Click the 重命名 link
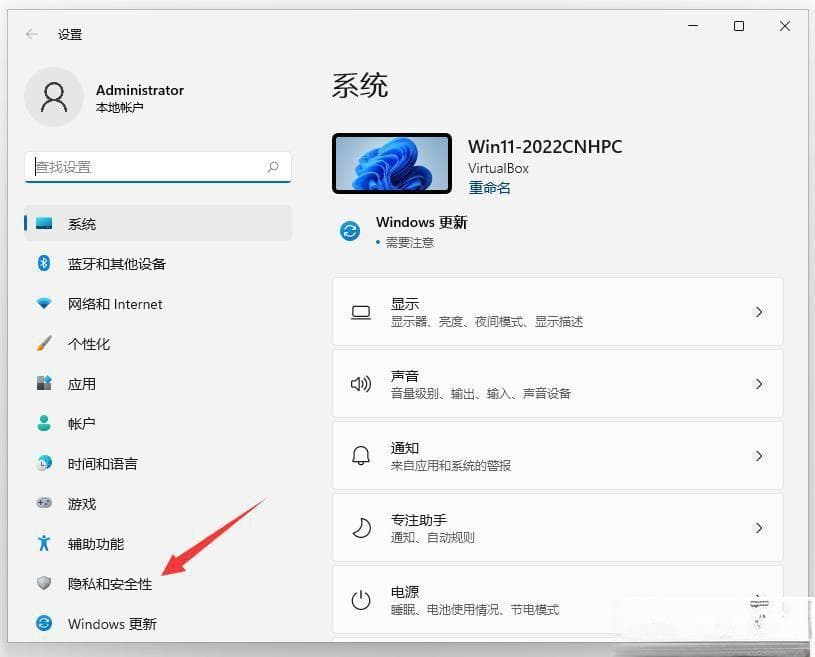The image size is (815, 657). [489, 188]
